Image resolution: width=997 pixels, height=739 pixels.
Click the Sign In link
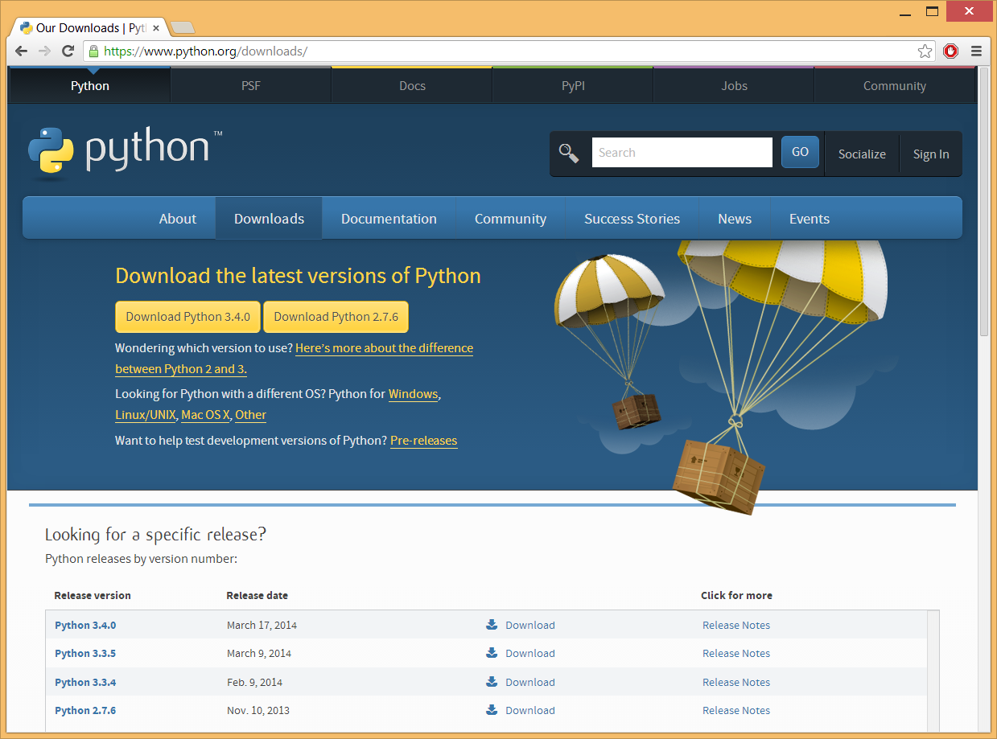(x=931, y=154)
